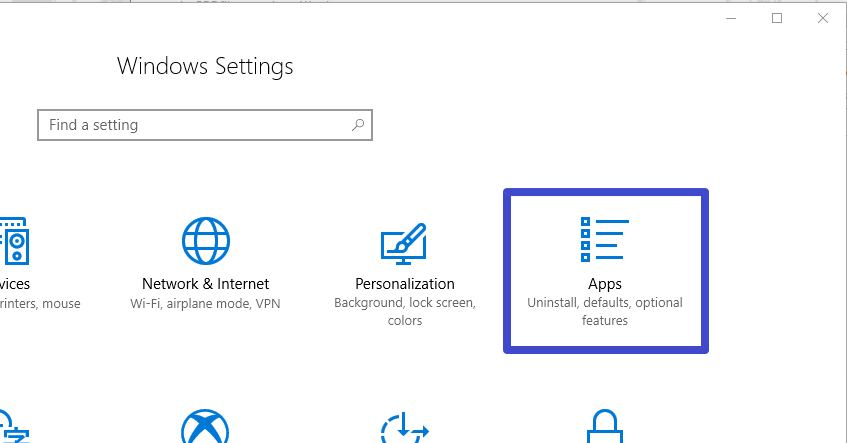Select the Devices speaker icon
This screenshot has height=443, width=847.
[x=14, y=241]
